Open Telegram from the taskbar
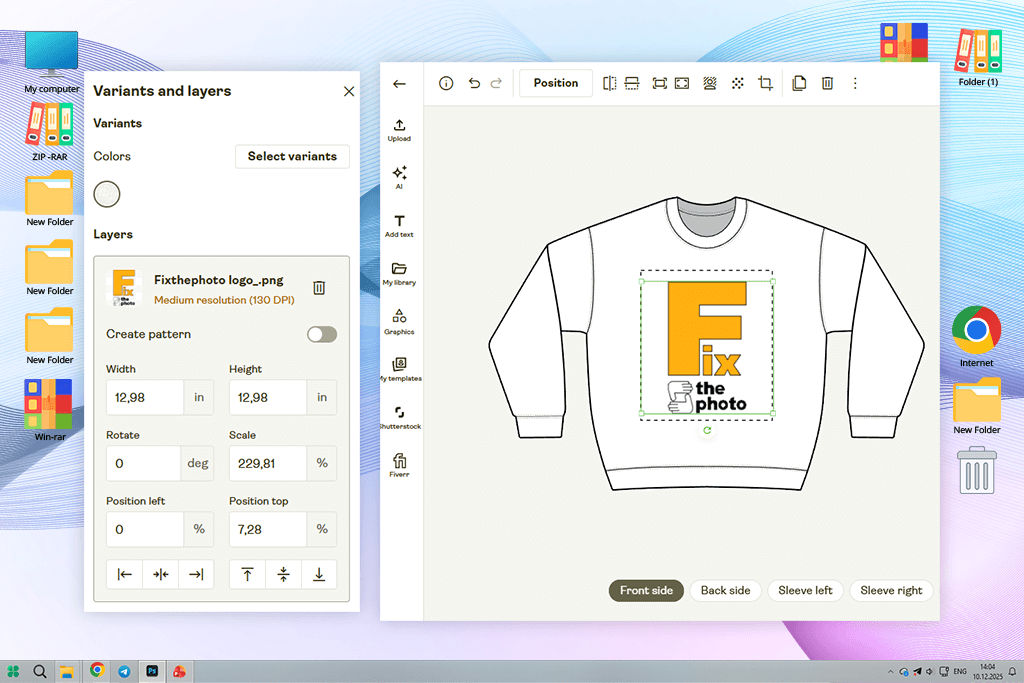 (x=124, y=671)
